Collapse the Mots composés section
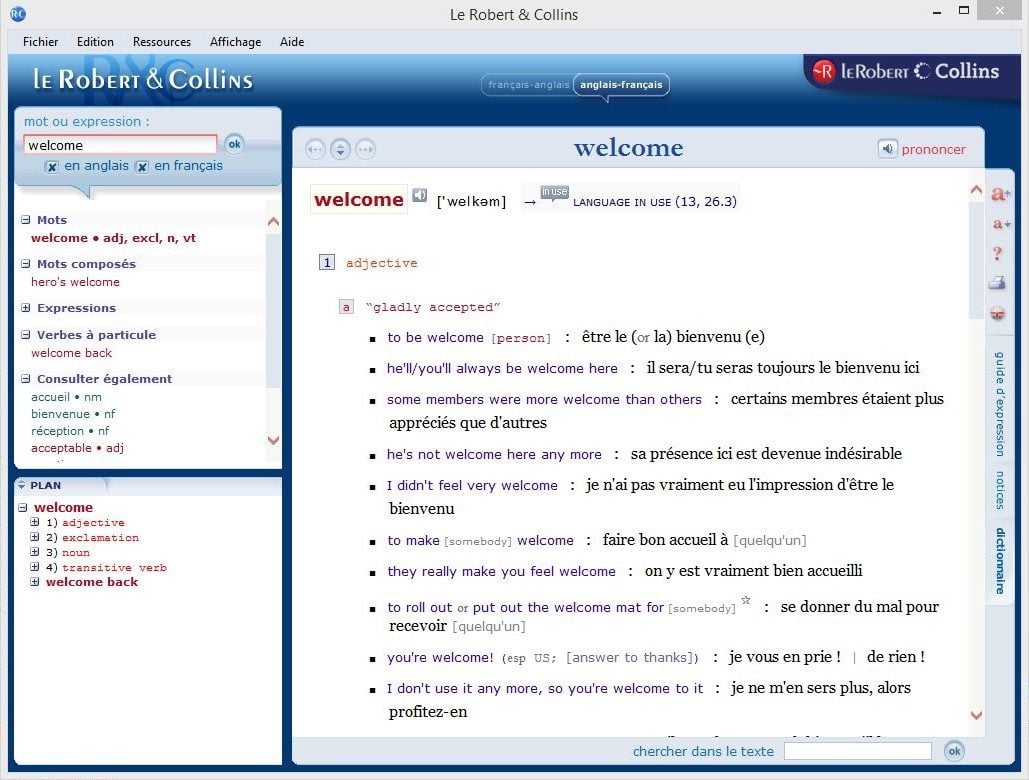Screen dimensions: 1029x780 pyautogui.click(x=26, y=264)
